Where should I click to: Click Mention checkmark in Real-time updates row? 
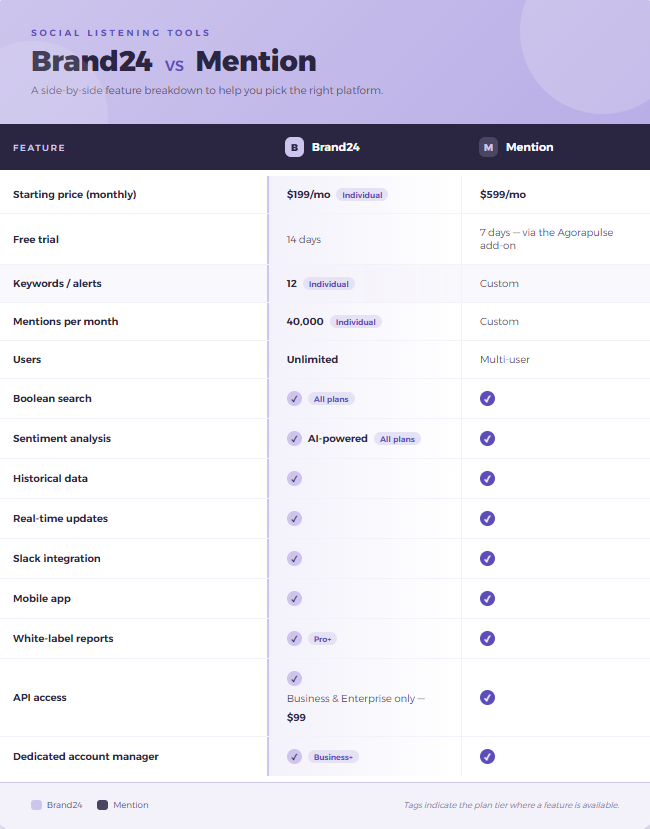(x=488, y=519)
